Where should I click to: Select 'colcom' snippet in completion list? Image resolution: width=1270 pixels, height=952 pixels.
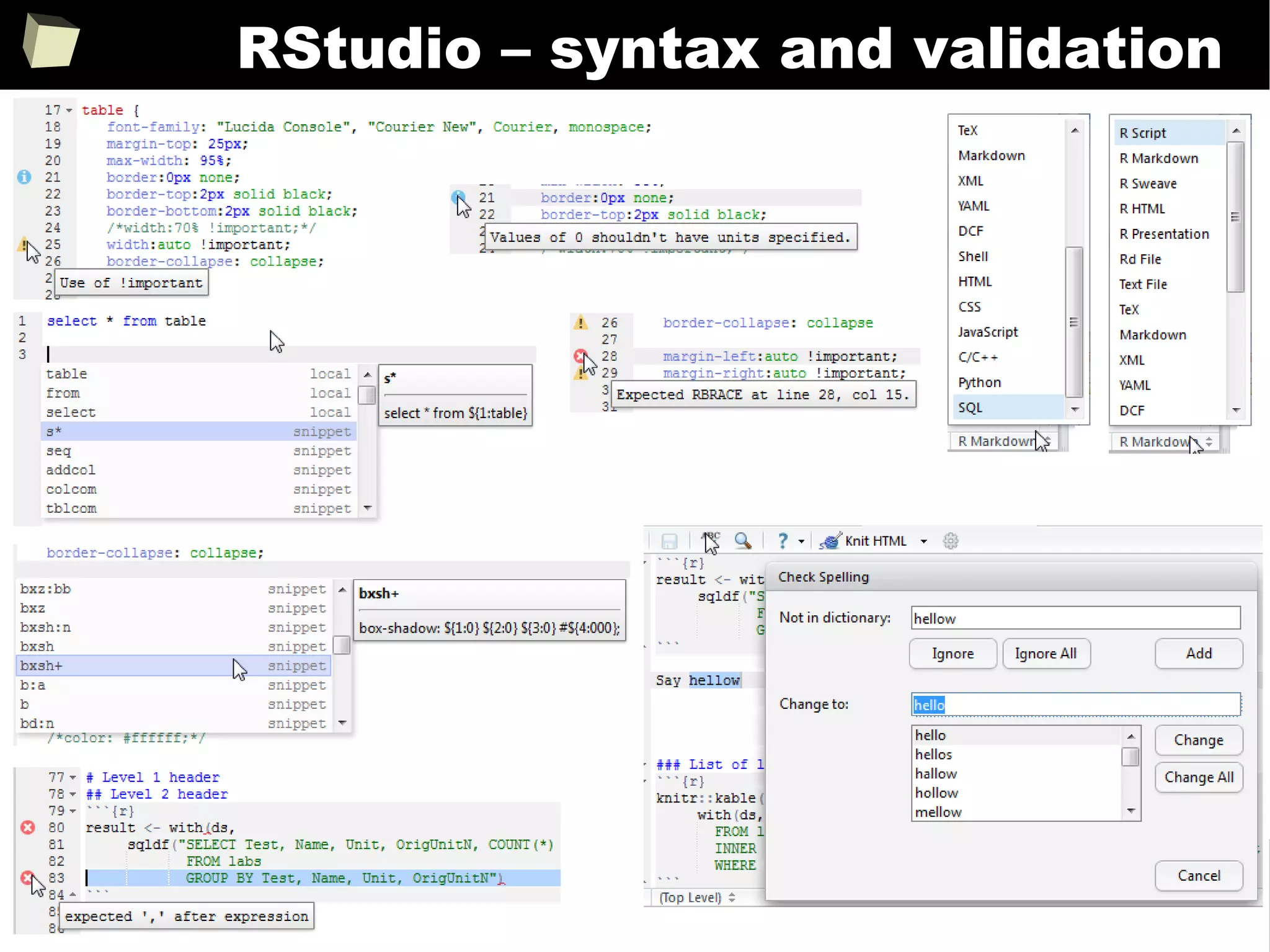click(x=198, y=489)
